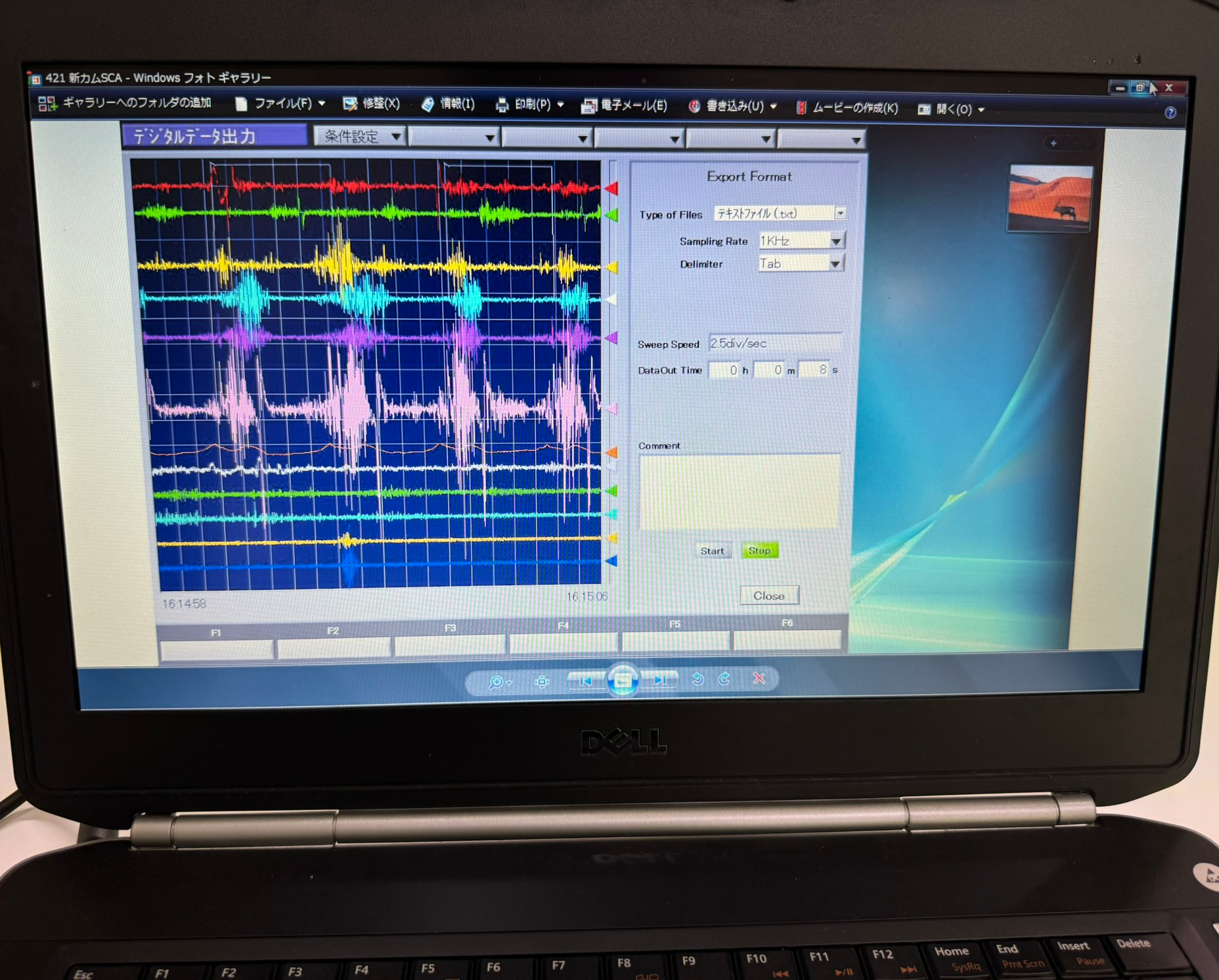Open the blue help question mark icon
Screen dimensions: 1219x980
[1170, 112]
